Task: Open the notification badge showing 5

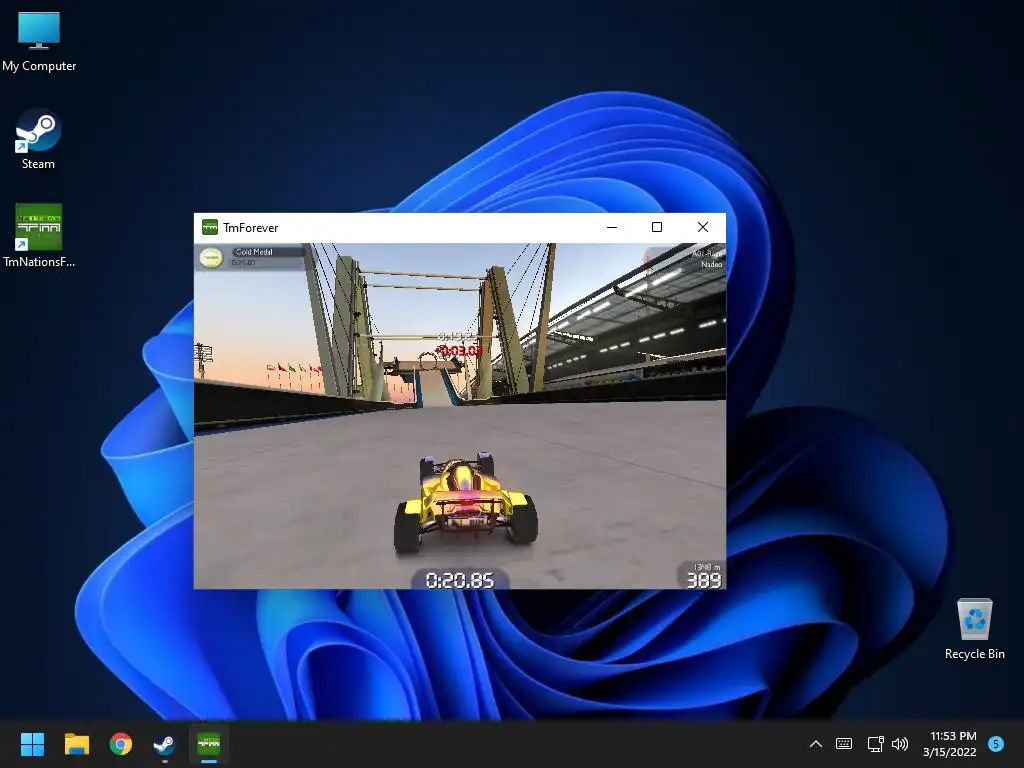Action: (996, 744)
